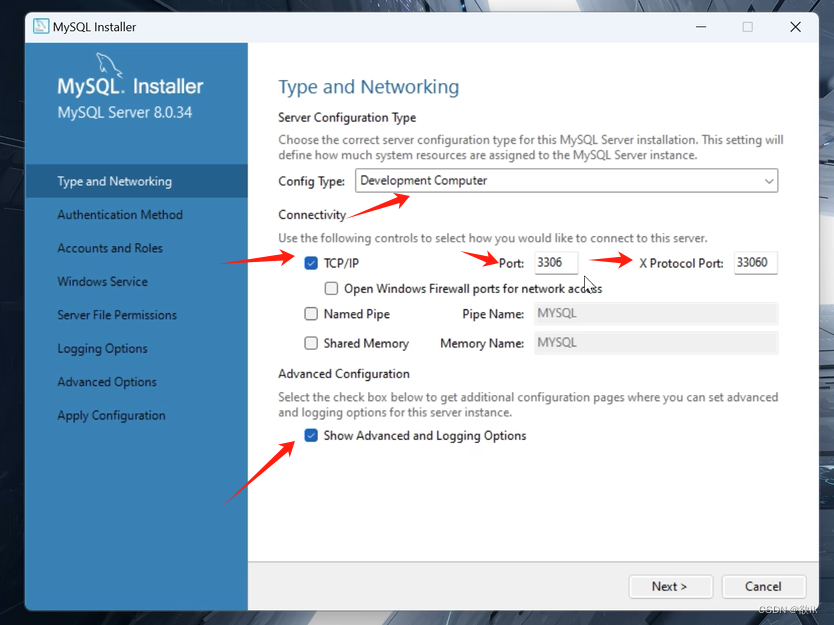
Task: Check the Named Pipe option
Action: click(x=311, y=314)
